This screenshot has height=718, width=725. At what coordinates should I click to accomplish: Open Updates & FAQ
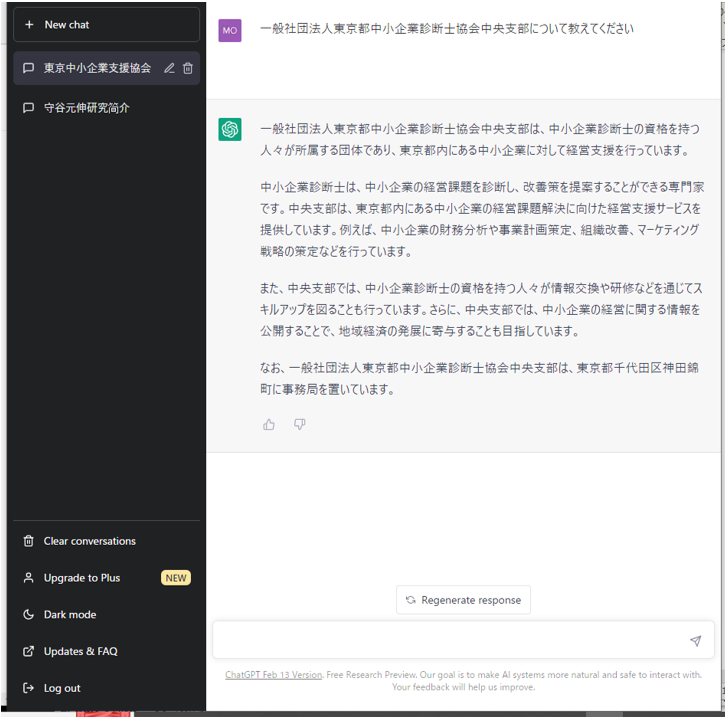point(106,651)
